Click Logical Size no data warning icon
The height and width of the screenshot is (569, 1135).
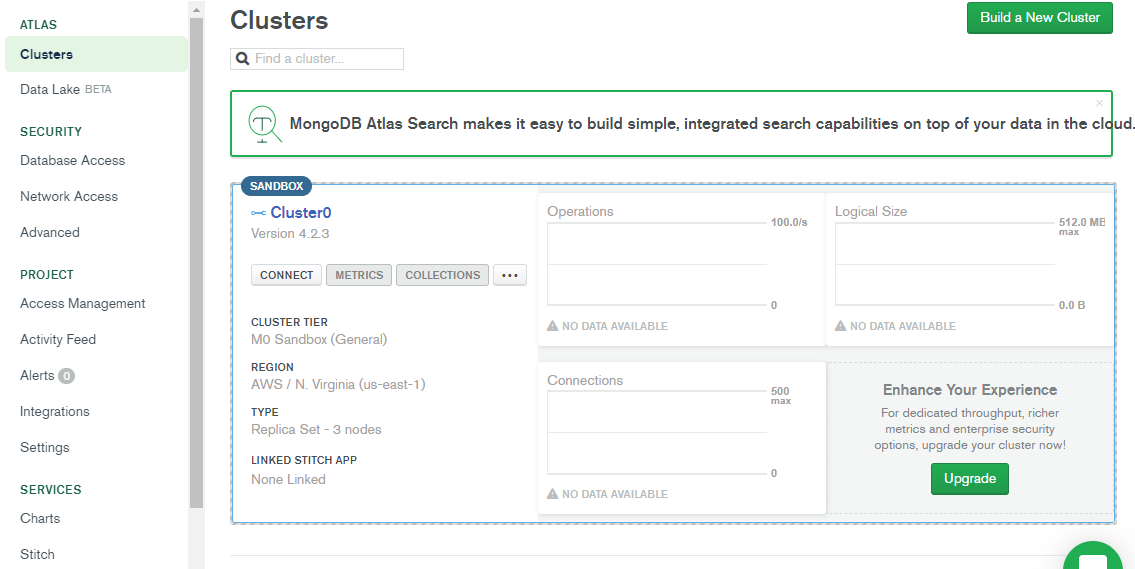[840, 326]
